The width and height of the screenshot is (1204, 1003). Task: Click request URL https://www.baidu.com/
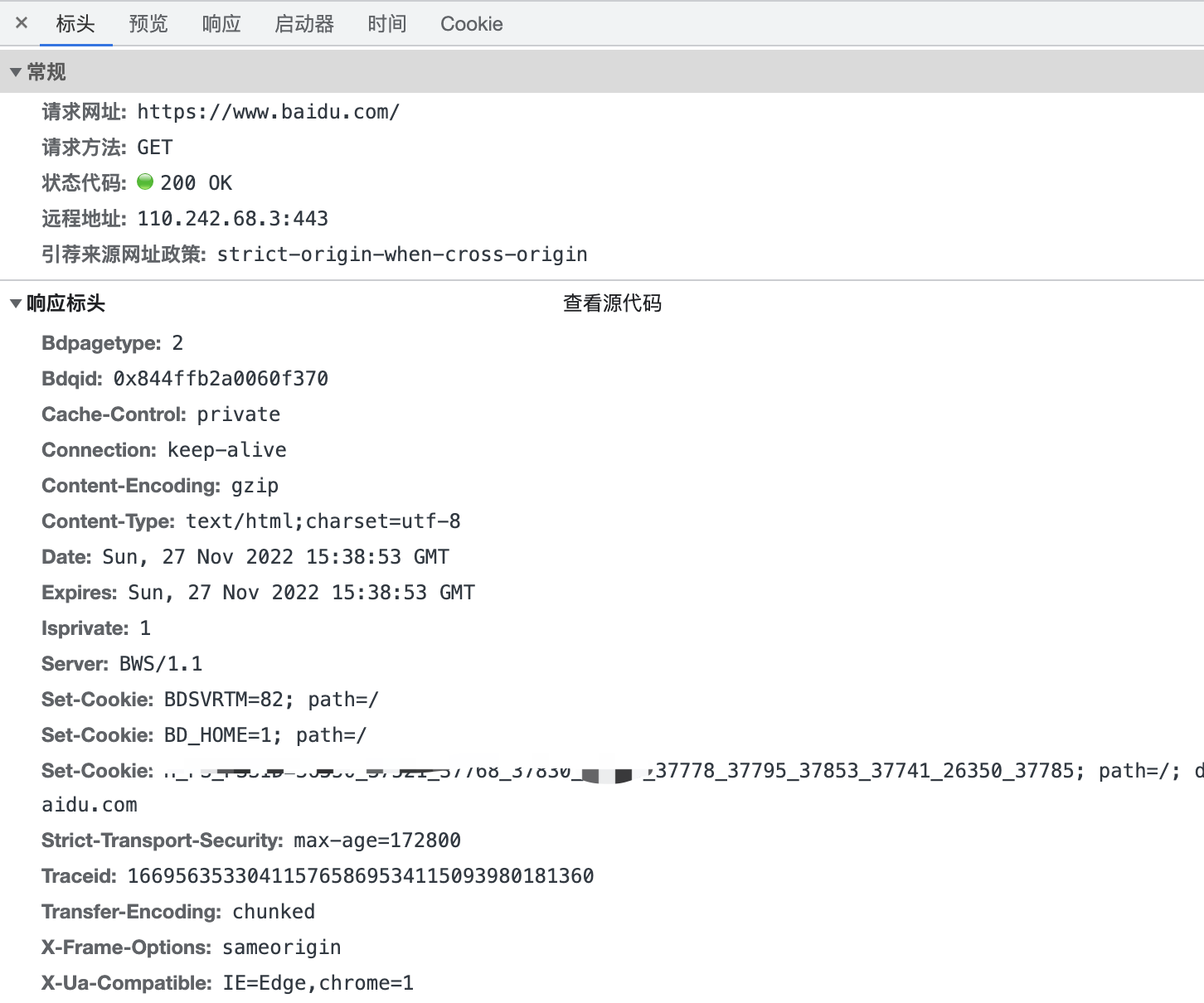269,112
